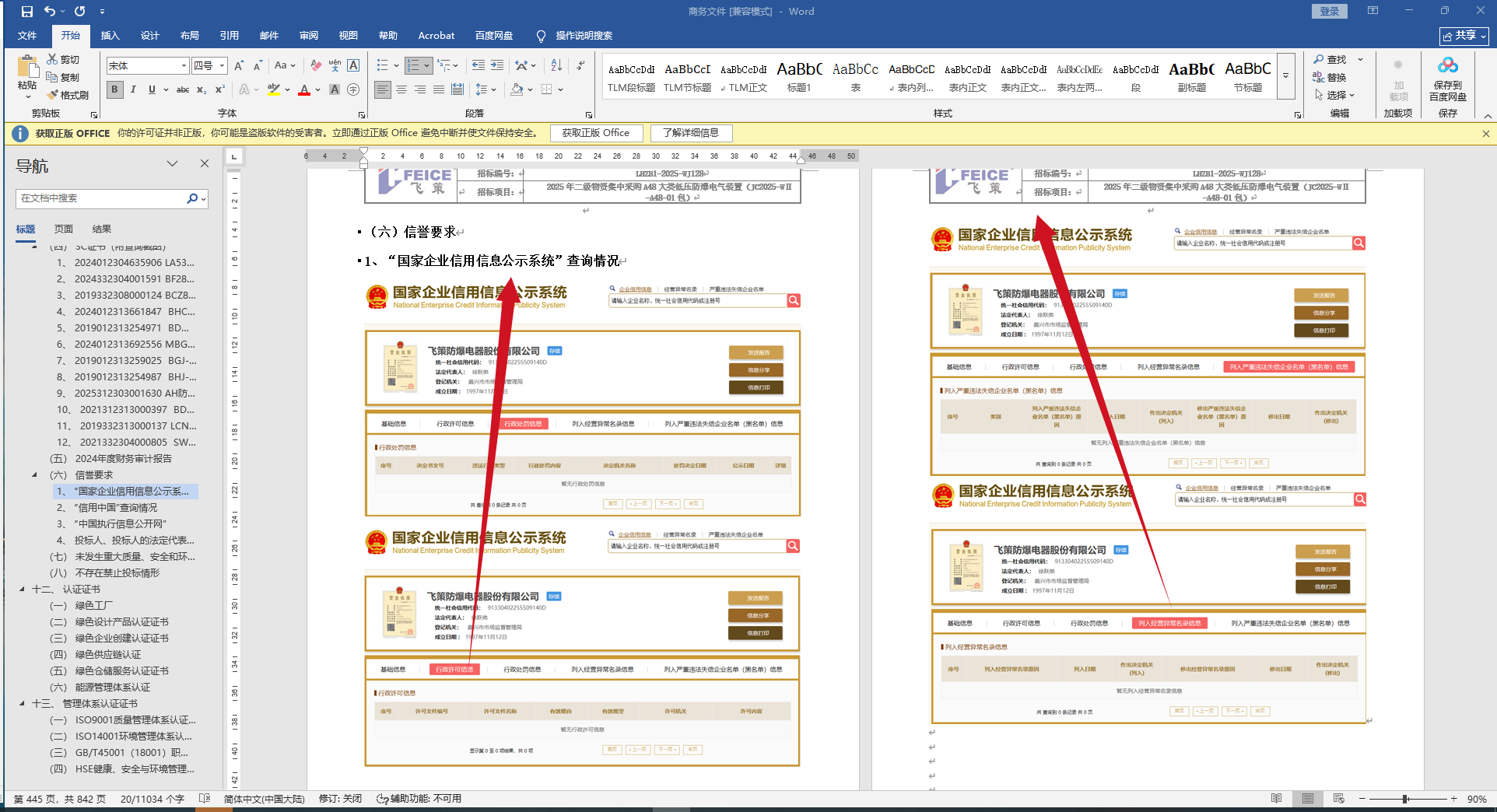Clear all formatting with the eraser icon
The width and height of the screenshot is (1497, 812).
pos(316,66)
